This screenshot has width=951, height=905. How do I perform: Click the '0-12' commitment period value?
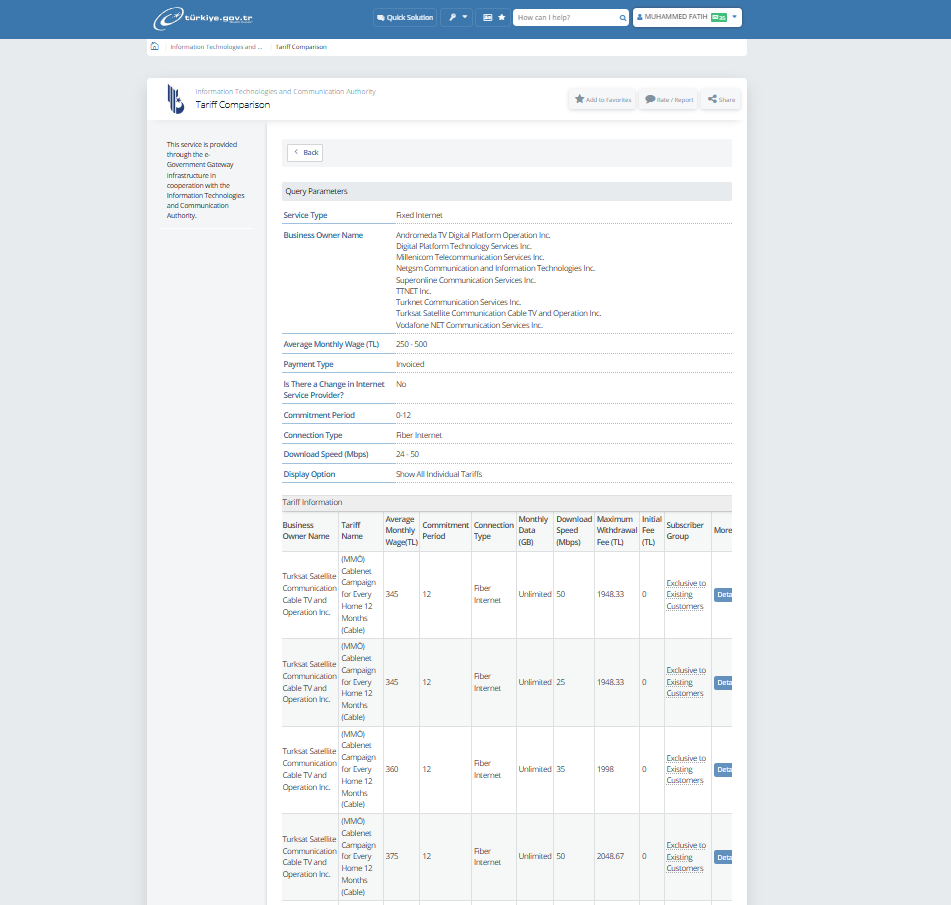[403, 415]
